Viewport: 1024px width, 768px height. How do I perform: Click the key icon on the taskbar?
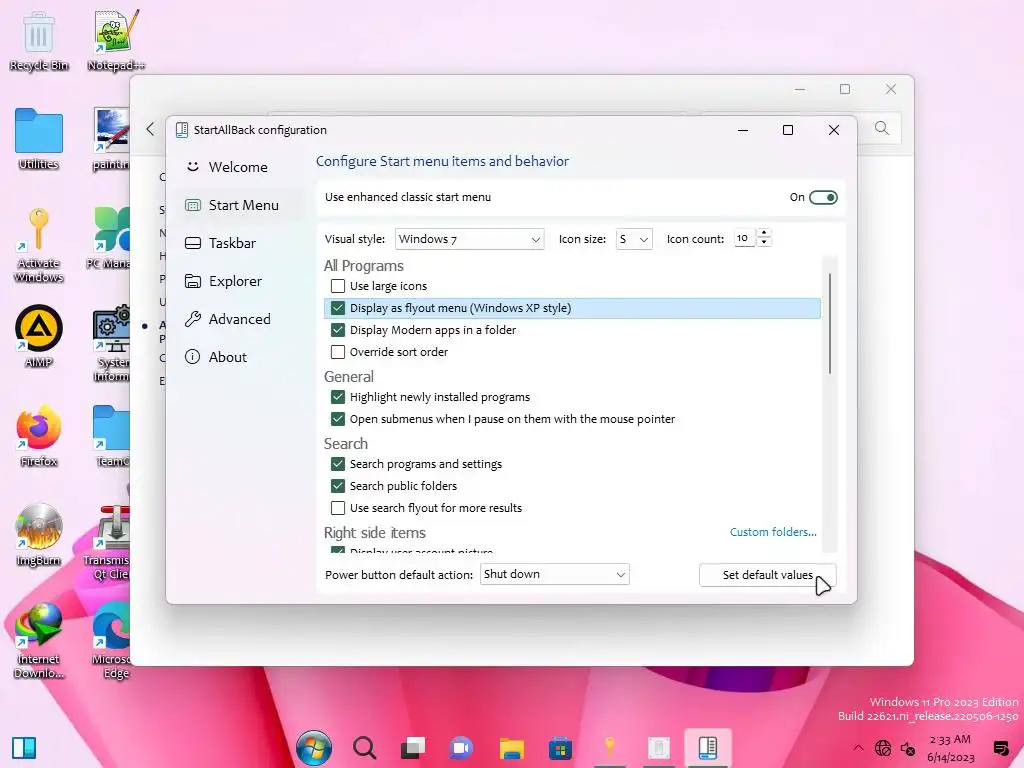pos(609,747)
